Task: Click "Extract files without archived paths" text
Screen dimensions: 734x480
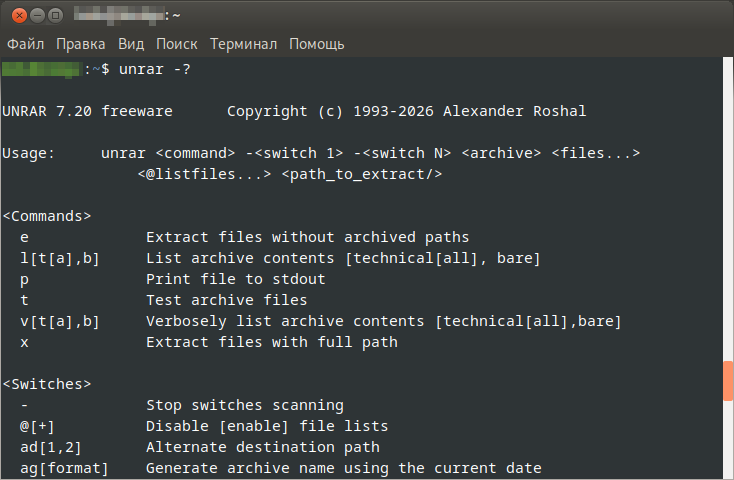Action: click(x=307, y=237)
